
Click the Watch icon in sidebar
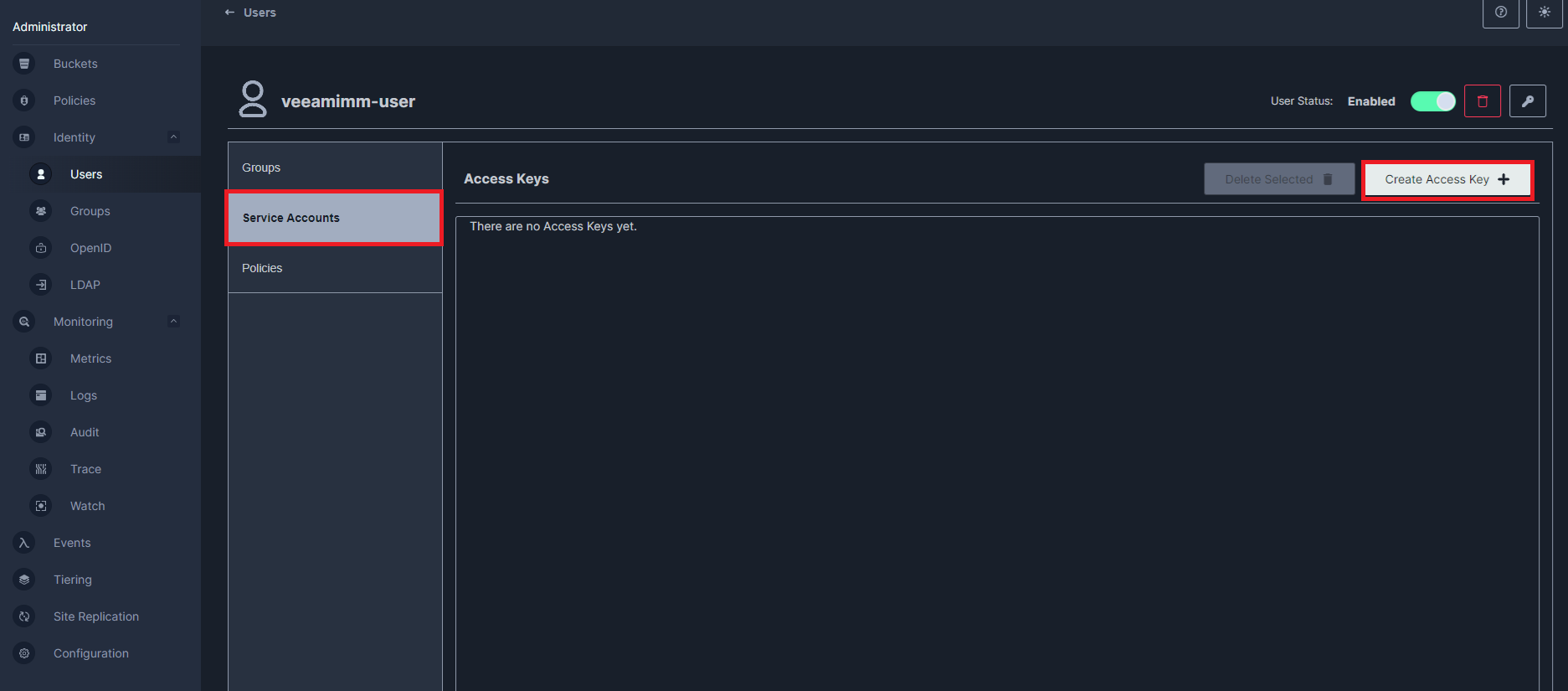click(41, 506)
